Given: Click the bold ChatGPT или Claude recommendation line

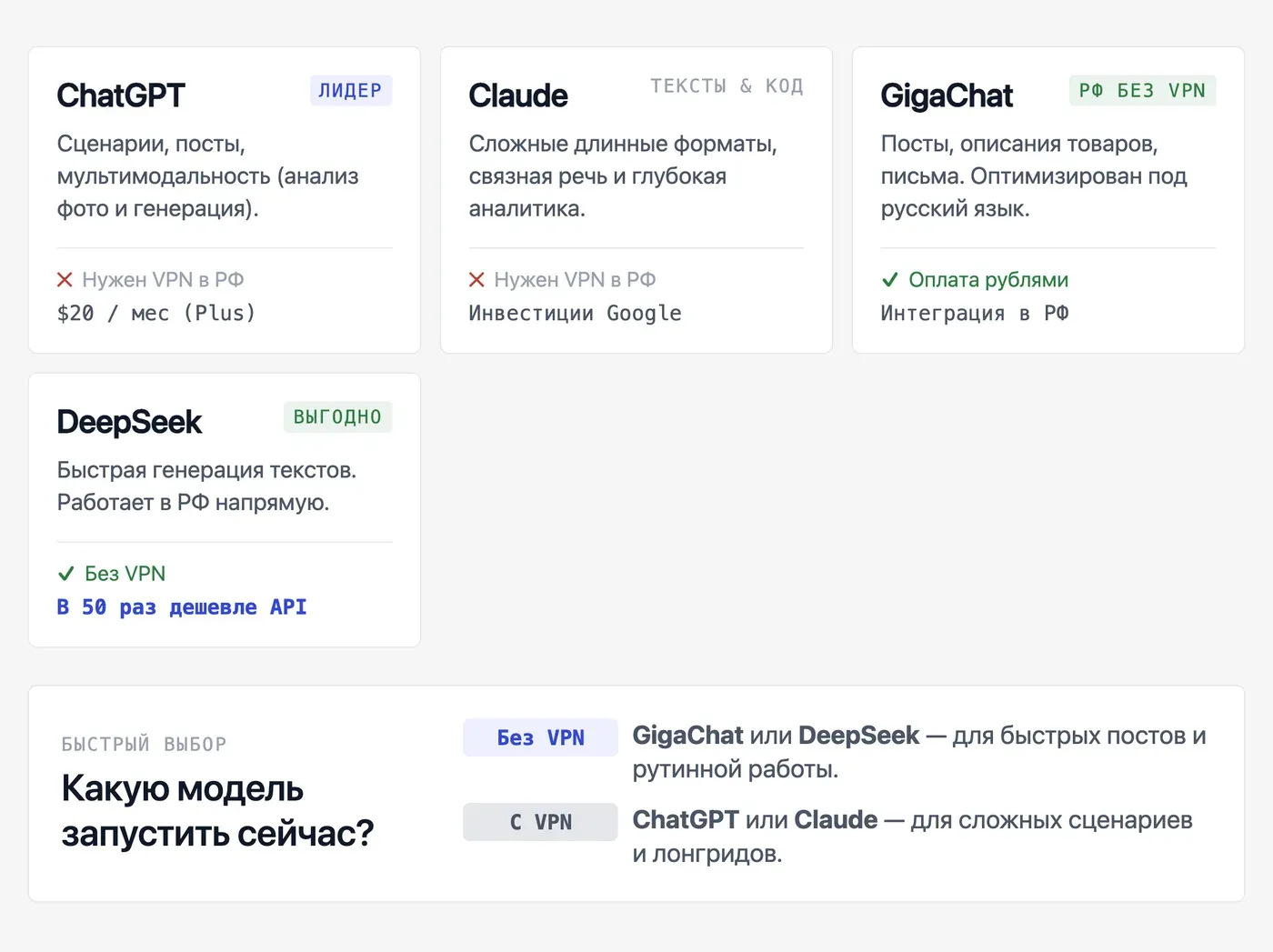Looking at the screenshot, I should (912, 837).
